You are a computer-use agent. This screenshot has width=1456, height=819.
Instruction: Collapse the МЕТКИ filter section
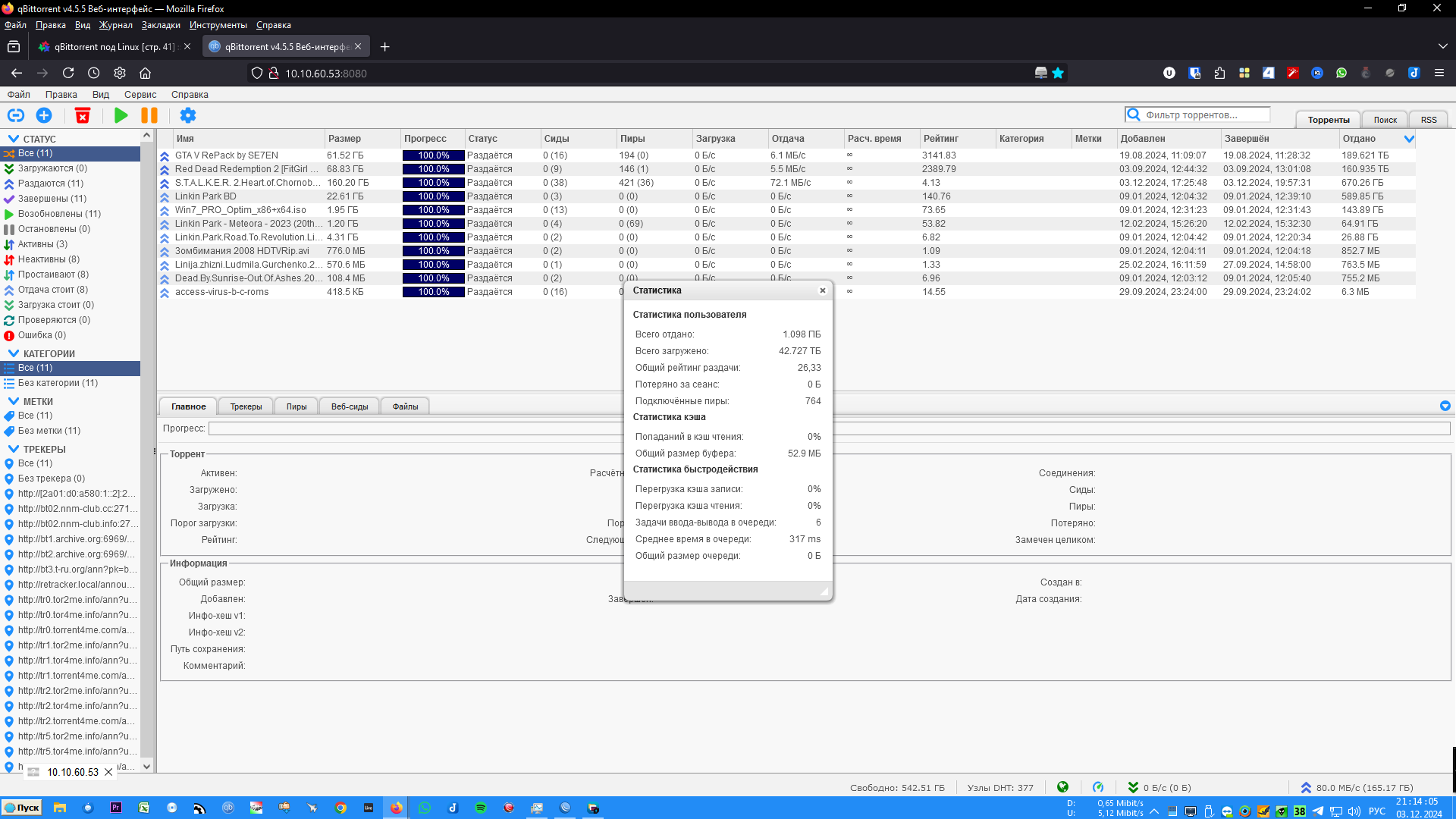[14, 401]
